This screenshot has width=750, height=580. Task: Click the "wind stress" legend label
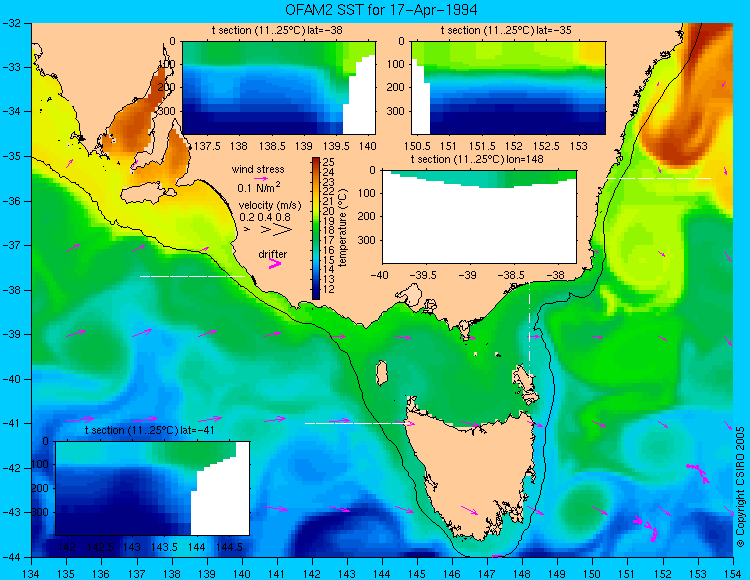tap(258, 169)
